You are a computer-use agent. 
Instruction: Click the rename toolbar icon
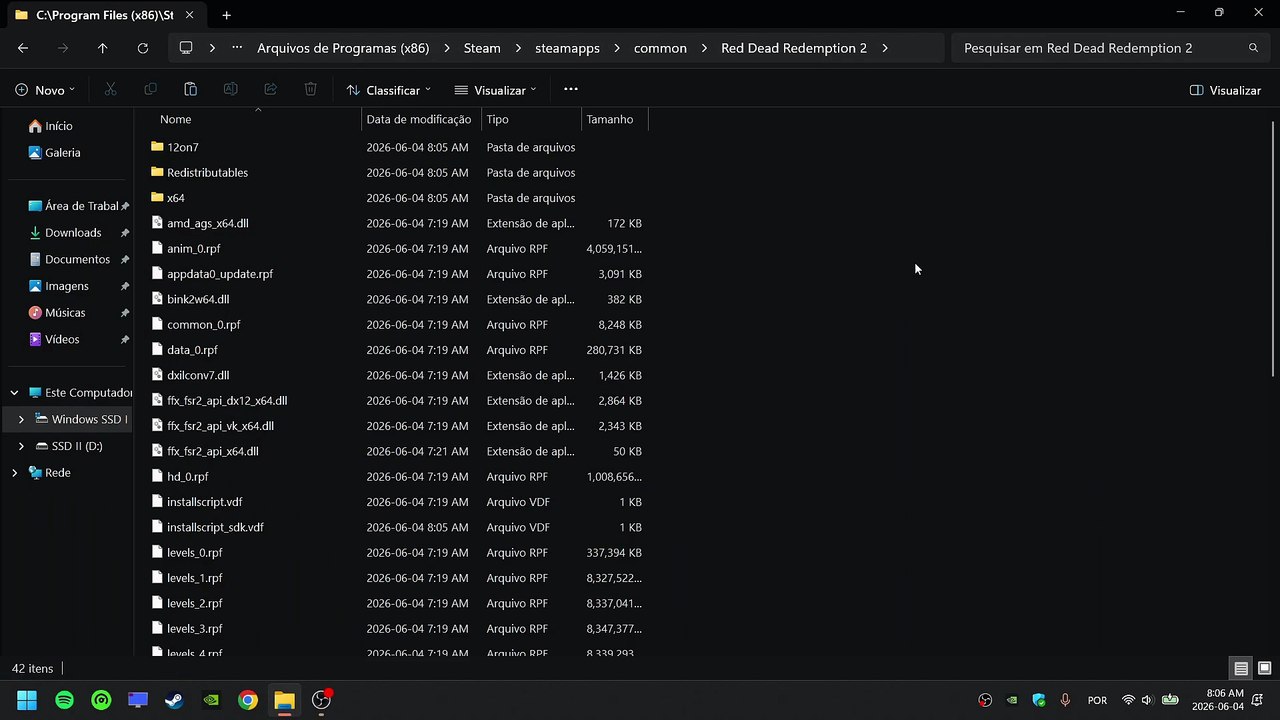pos(230,90)
